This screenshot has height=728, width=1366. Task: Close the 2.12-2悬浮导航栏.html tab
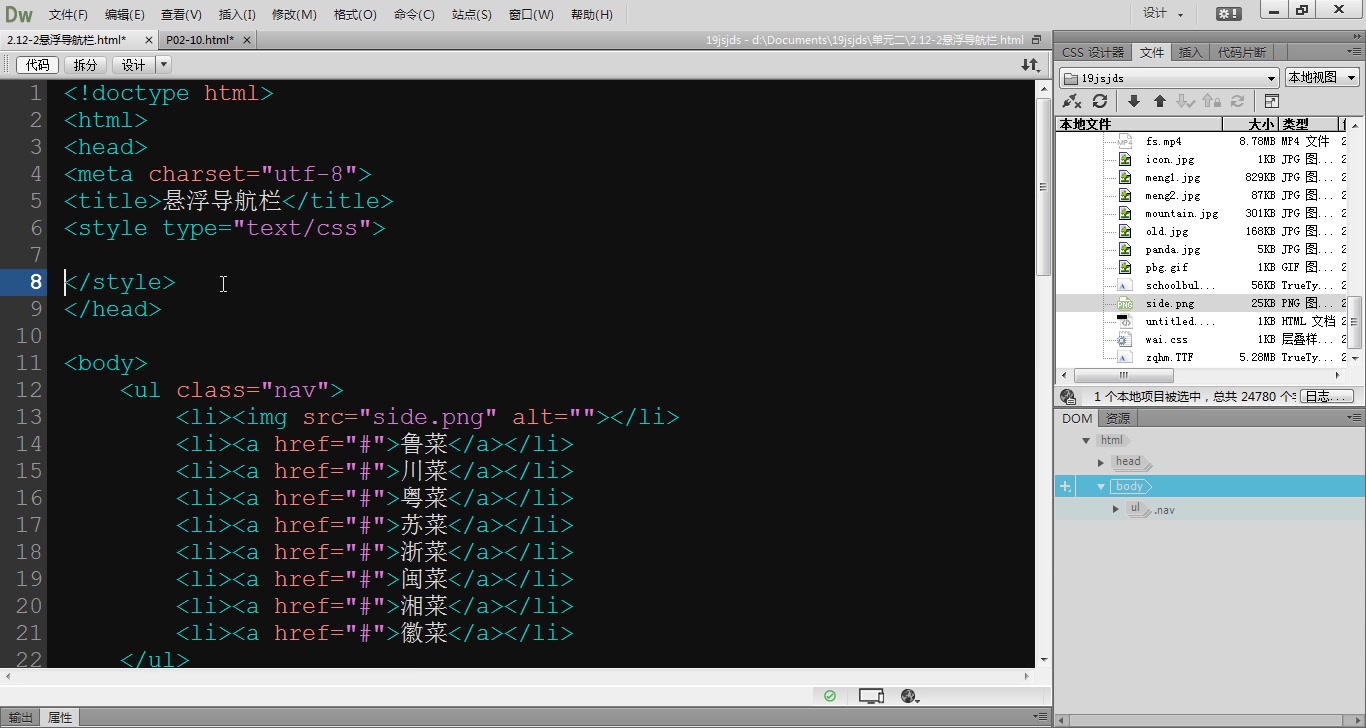coord(149,40)
